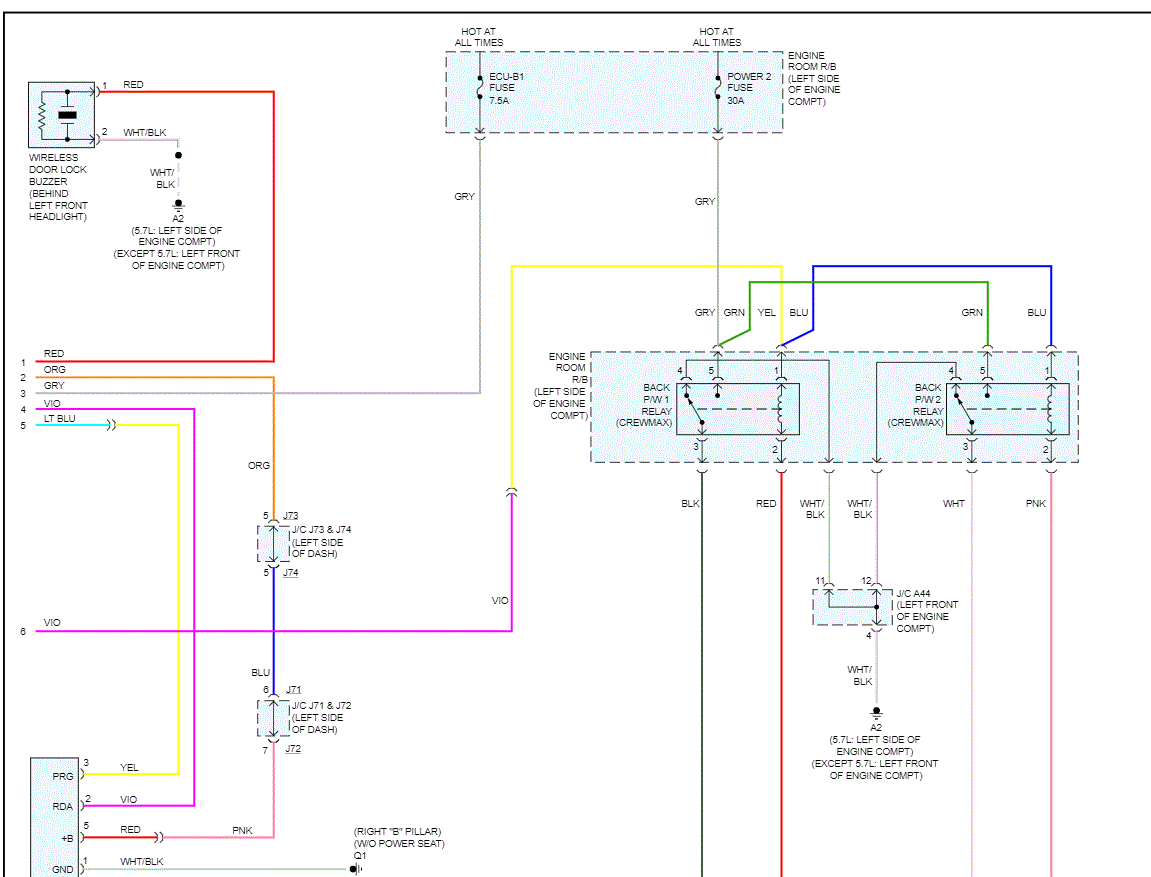
Task: Click the ORG label on wire 2
Action: 54,369
